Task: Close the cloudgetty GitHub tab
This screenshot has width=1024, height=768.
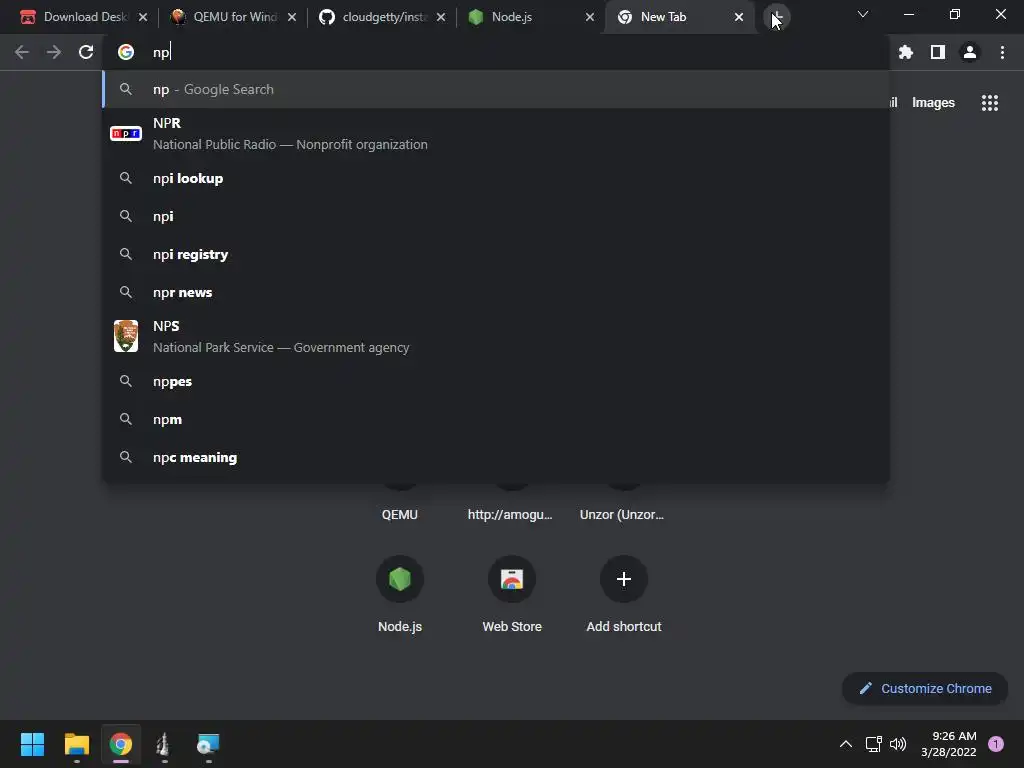Action: point(441,17)
